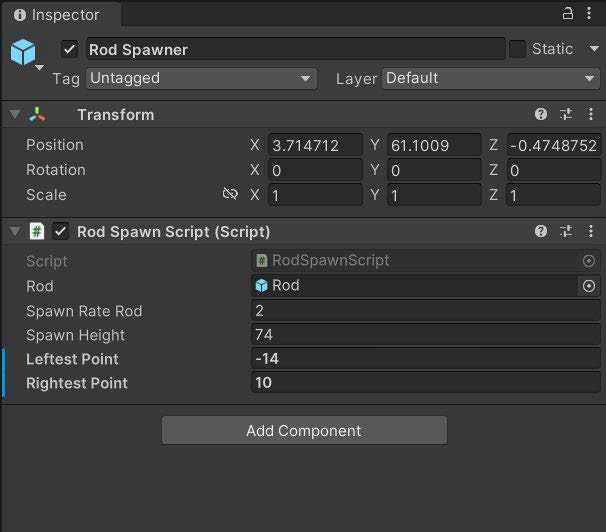Toggle the Rod Spawner active checkbox
This screenshot has height=532, width=606.
(69, 49)
